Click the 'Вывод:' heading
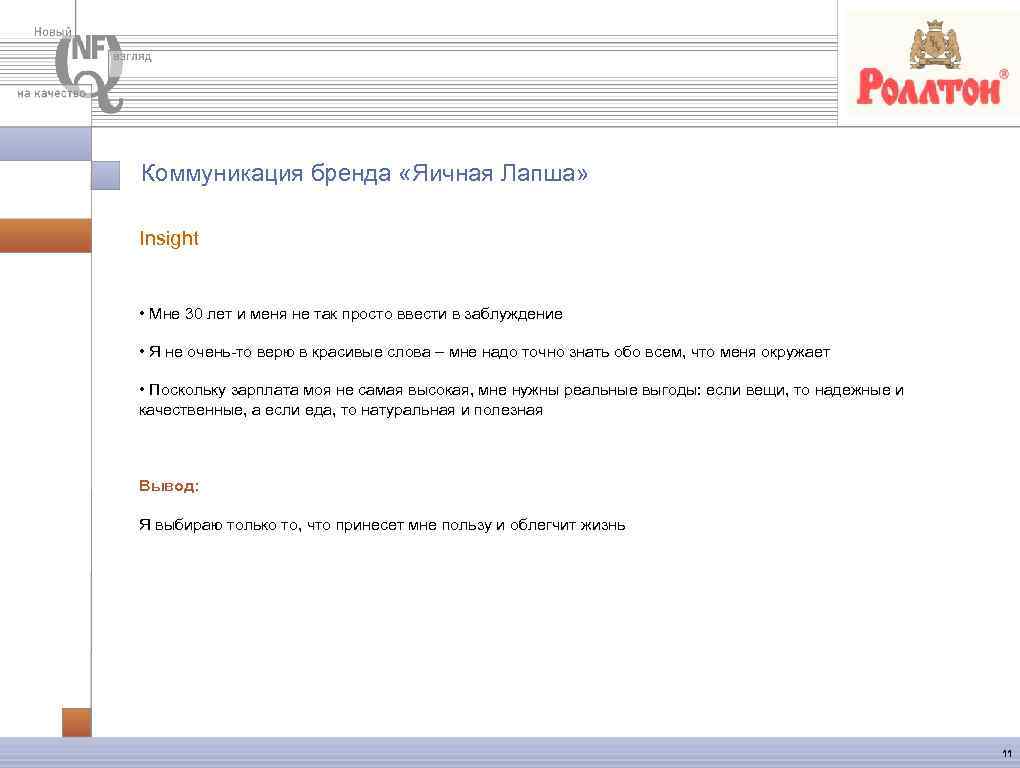 [168, 486]
